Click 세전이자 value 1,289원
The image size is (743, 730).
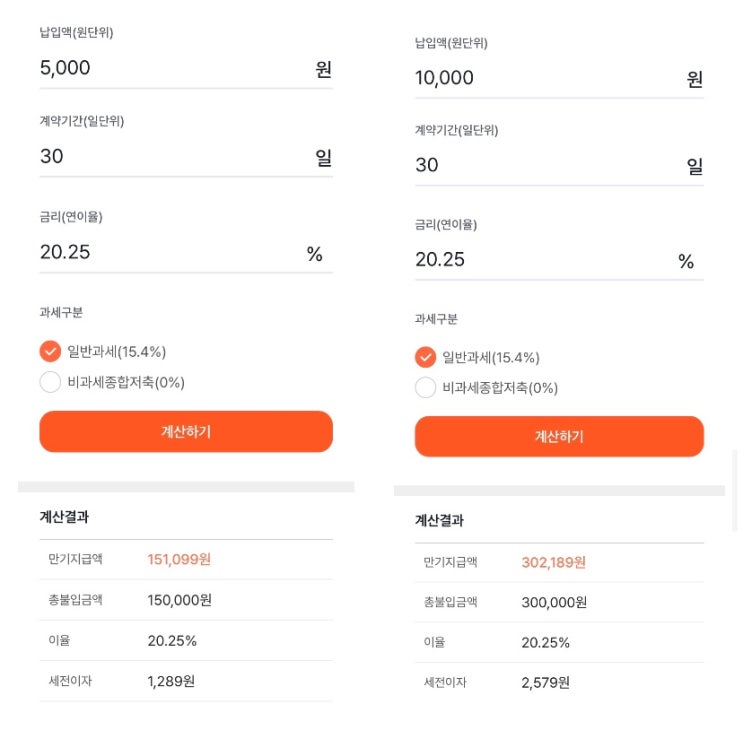(x=171, y=681)
